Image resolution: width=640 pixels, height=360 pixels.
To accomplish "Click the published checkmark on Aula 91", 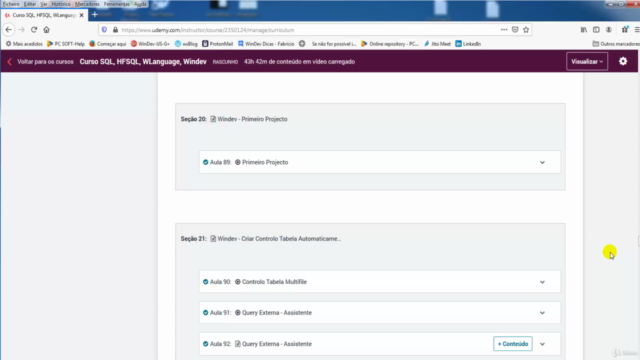I will 205,313.
